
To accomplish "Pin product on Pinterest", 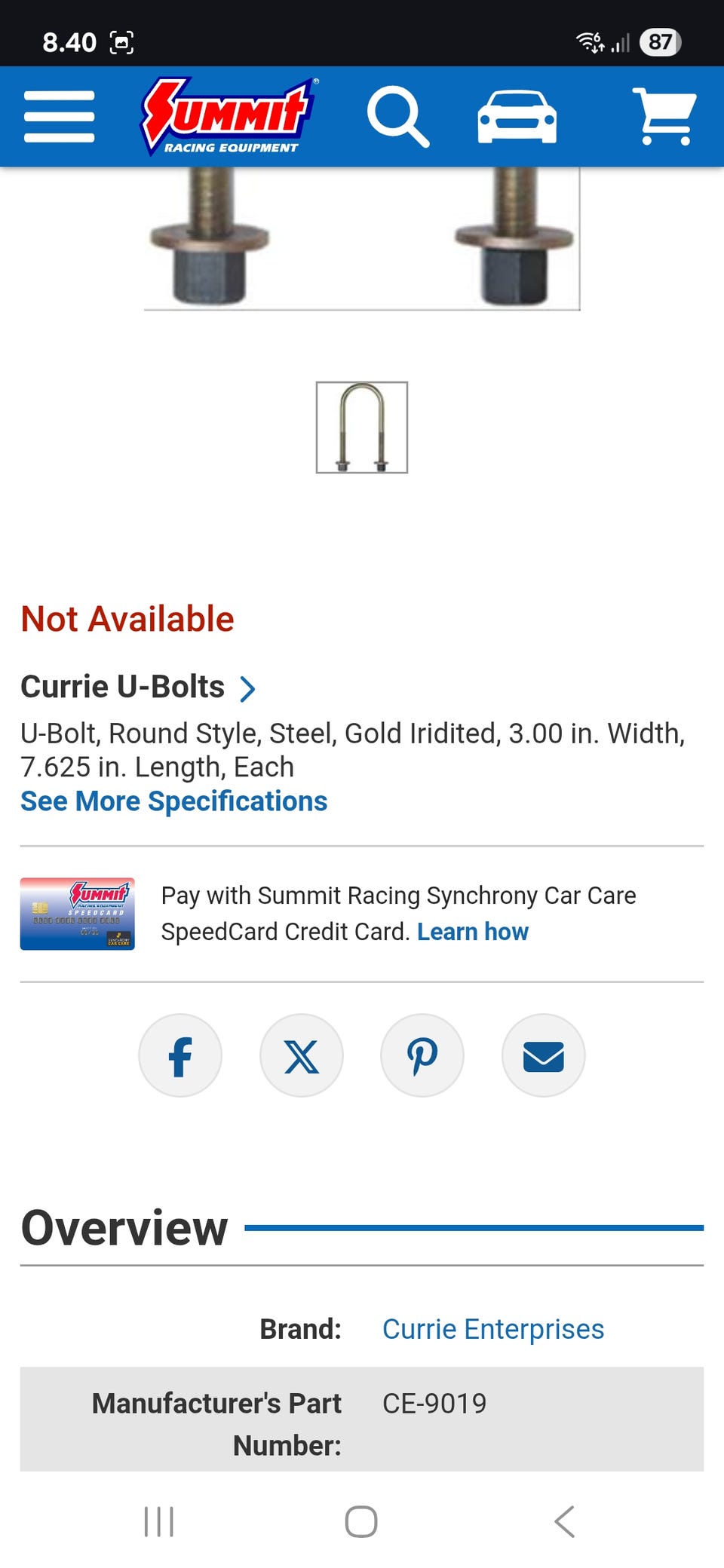I will (422, 1055).
